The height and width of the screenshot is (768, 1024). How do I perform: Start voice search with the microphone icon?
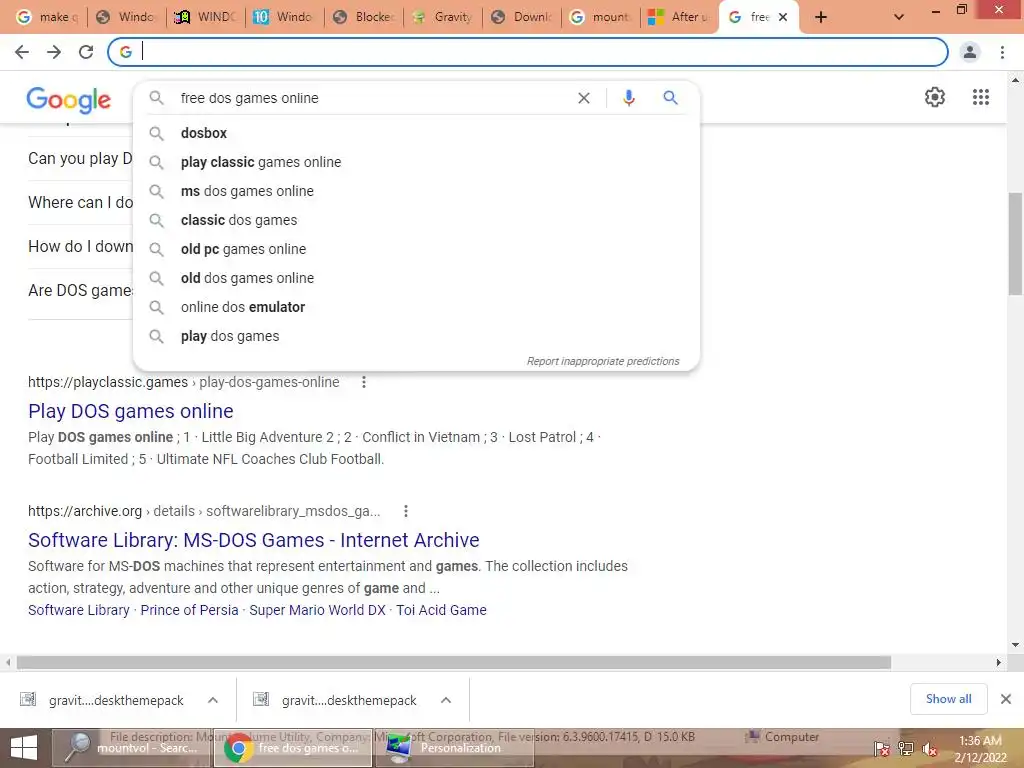point(628,98)
